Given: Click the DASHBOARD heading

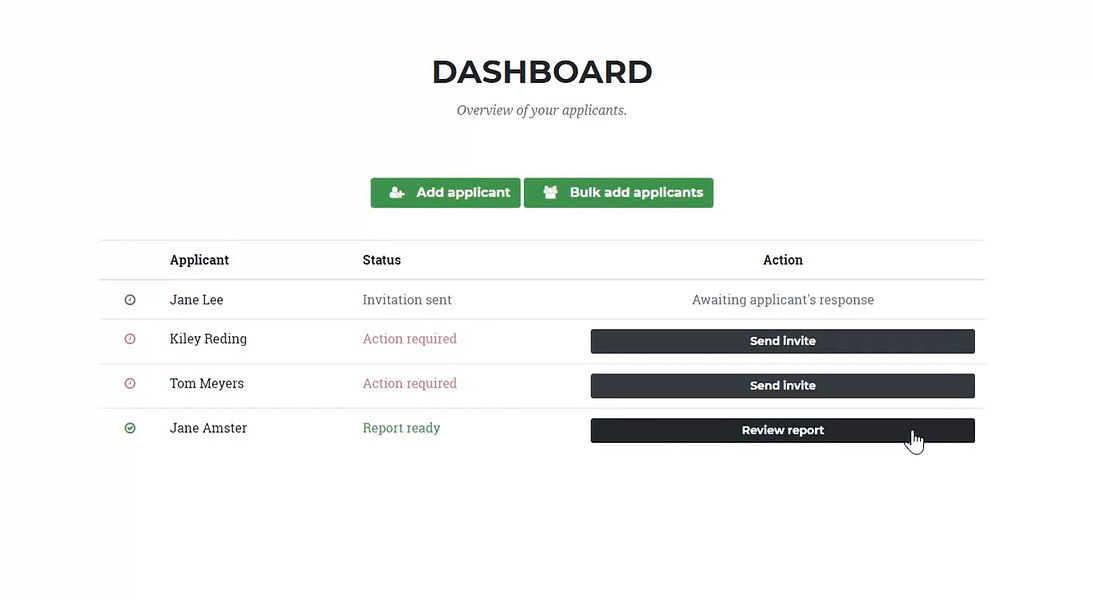Looking at the screenshot, I should pos(542,72).
